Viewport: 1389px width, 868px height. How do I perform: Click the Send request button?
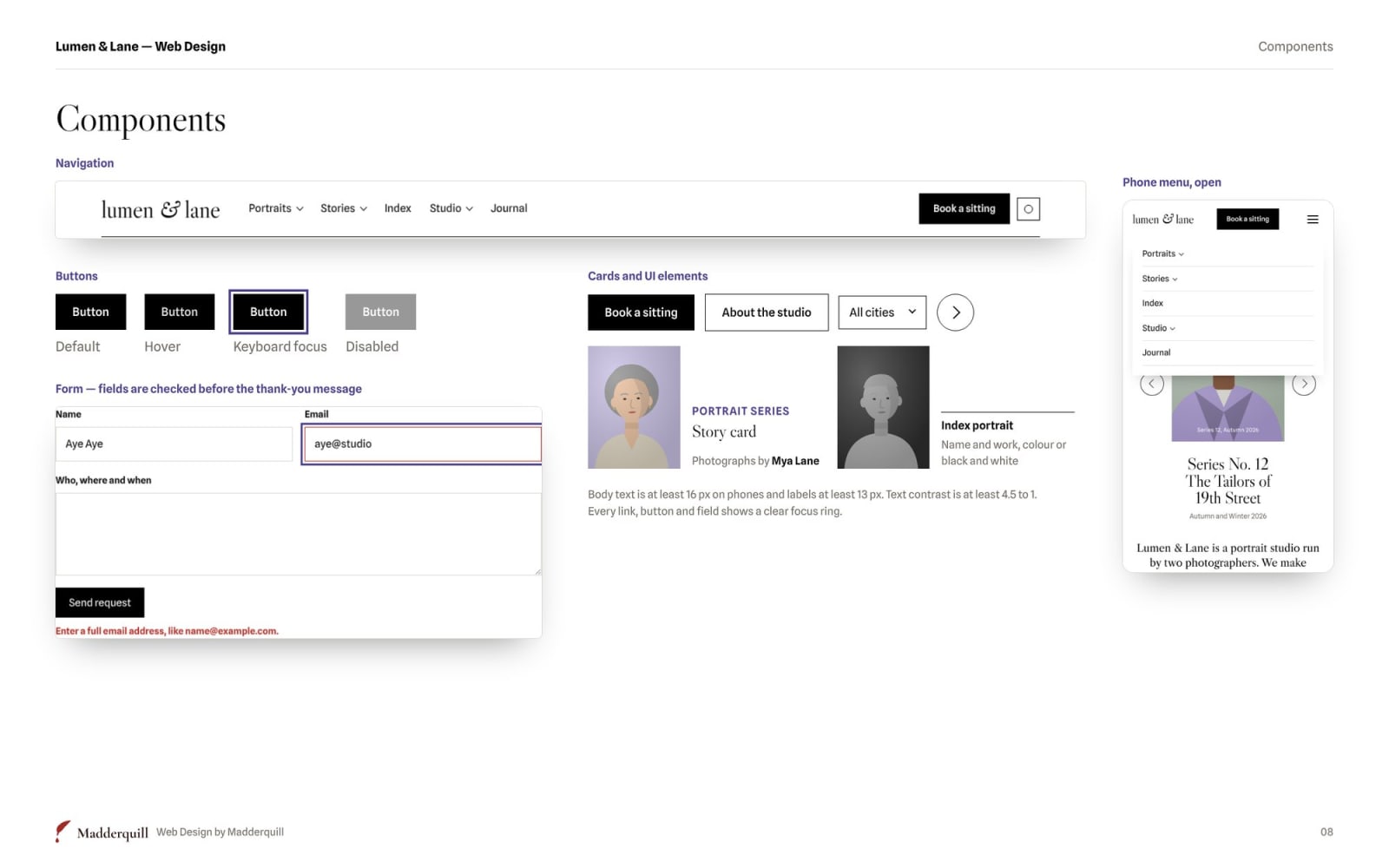(x=100, y=602)
